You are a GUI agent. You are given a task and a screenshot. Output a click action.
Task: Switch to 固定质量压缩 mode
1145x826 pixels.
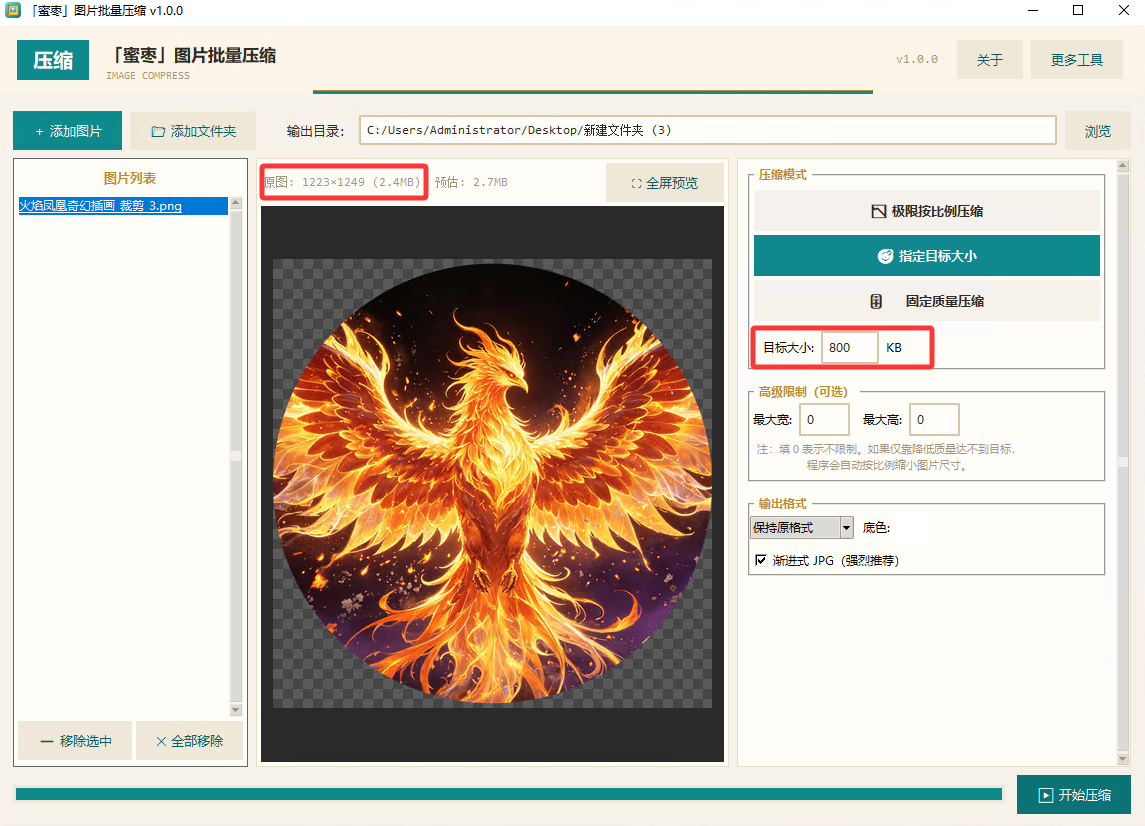[926, 301]
